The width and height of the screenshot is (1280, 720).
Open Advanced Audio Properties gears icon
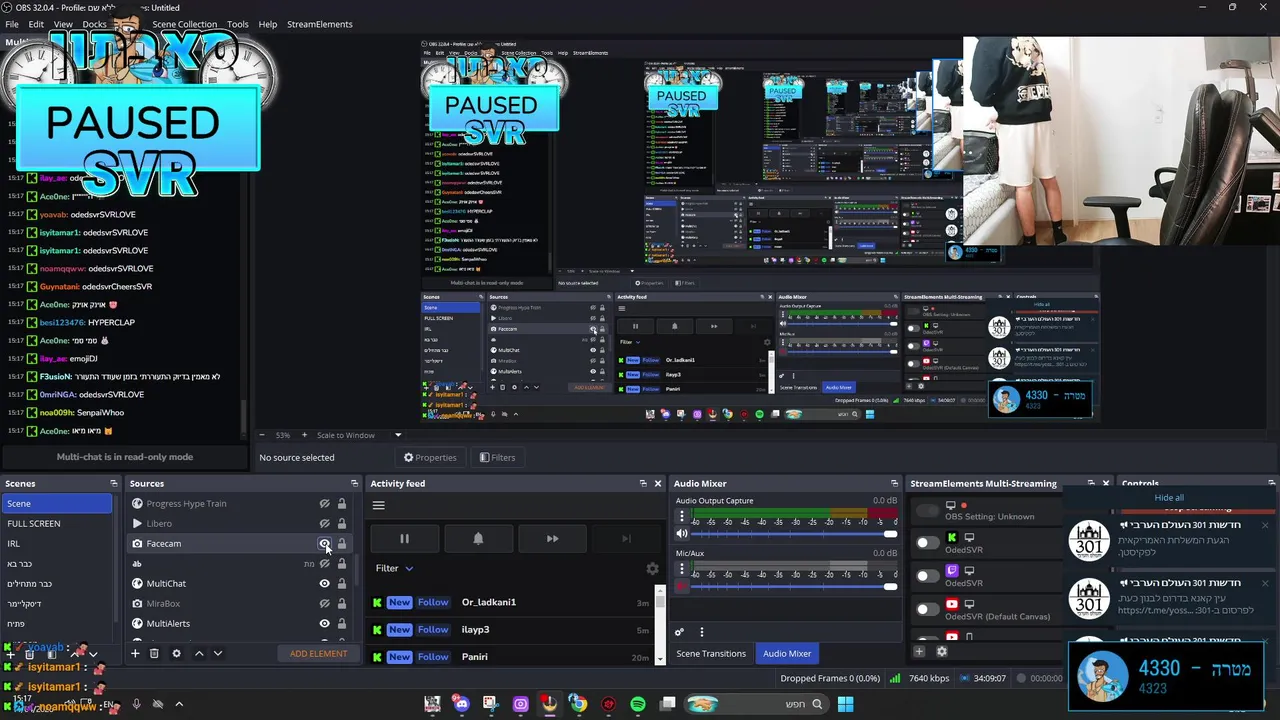[x=679, y=632]
